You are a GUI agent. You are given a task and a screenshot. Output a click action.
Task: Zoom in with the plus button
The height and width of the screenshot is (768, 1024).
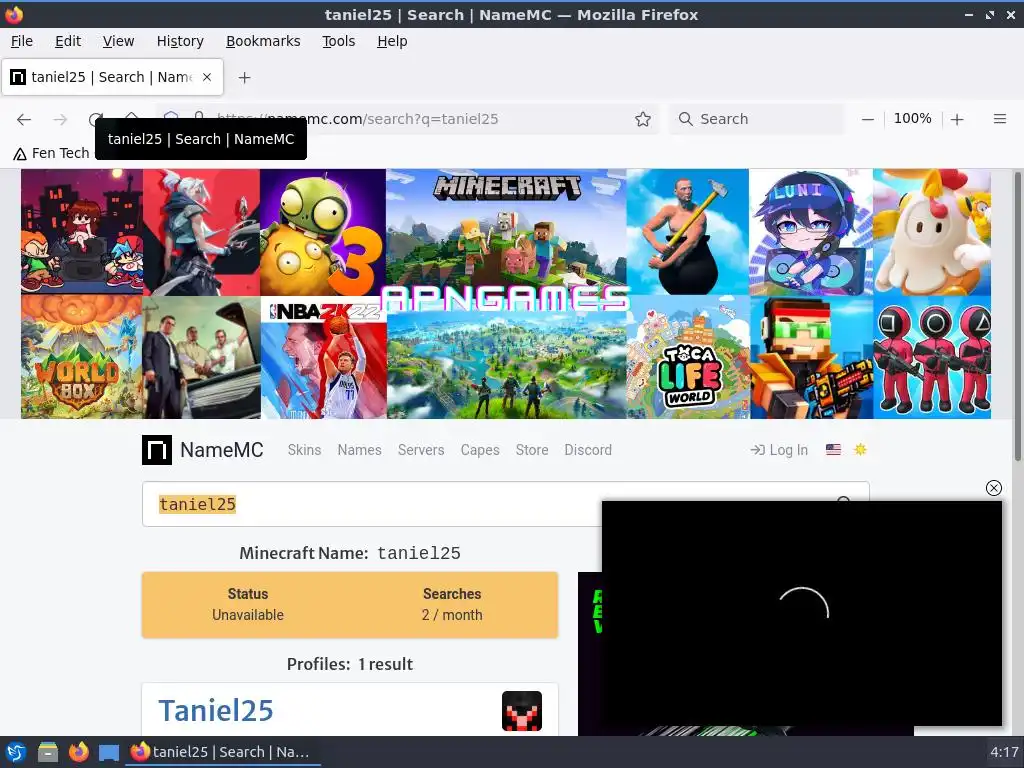(957, 119)
